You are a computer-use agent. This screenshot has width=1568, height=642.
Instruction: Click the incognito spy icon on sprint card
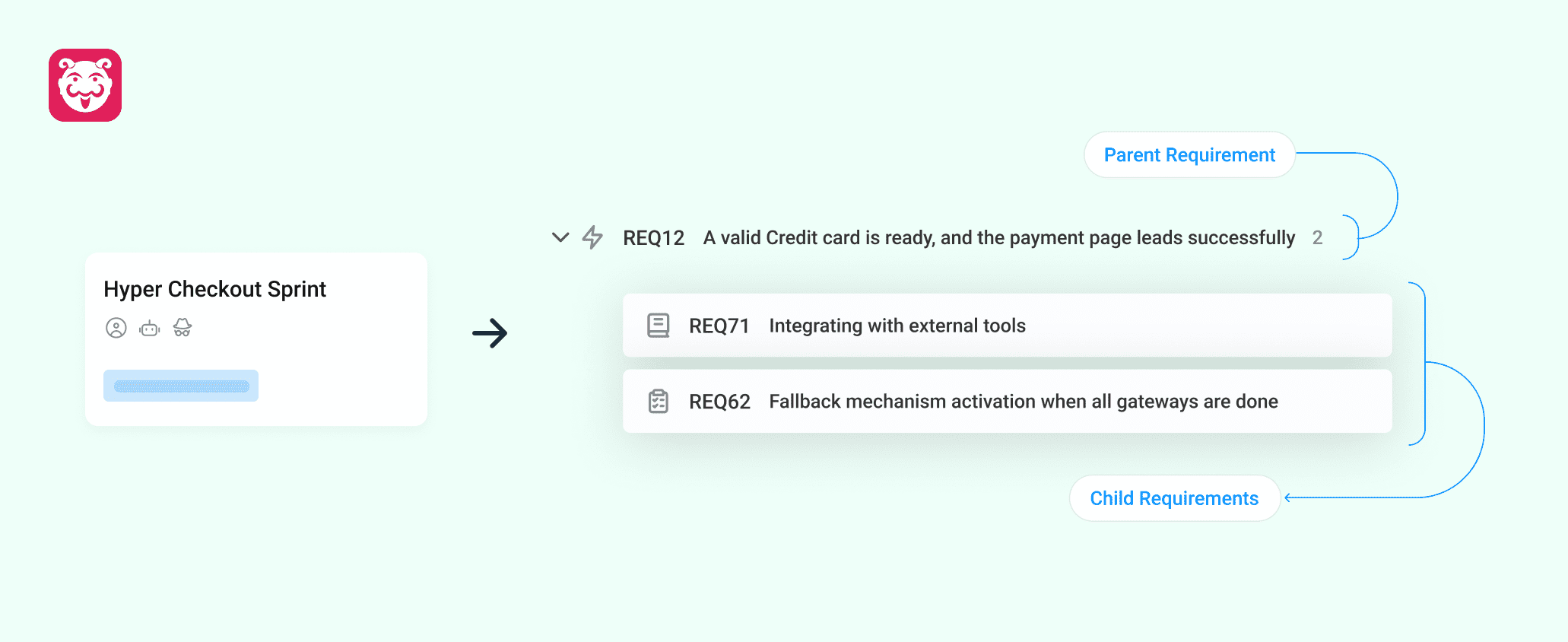pyautogui.click(x=183, y=328)
